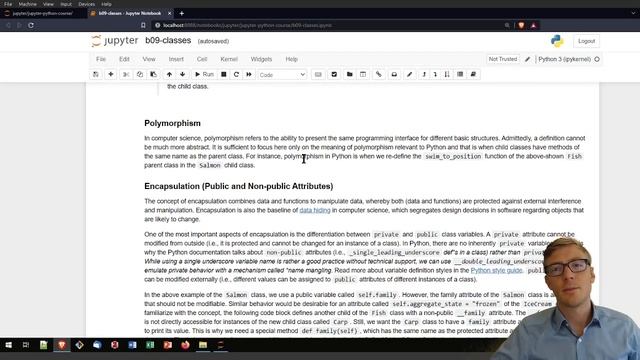This screenshot has width=640, height=360.
Task: Click the Encapsulation (Public and Non-public Attributes) heading
Action: [239, 186]
